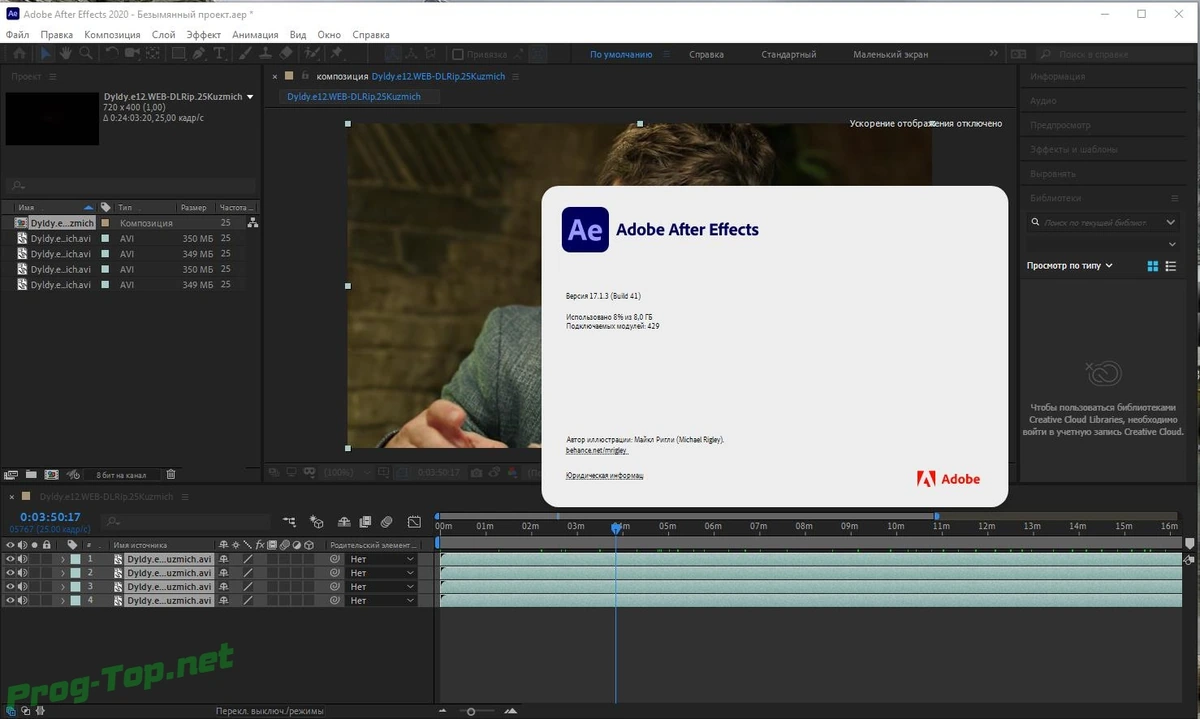Viewport: 1200px width, 719px height.
Task: Select the Roto Brush tool
Action: 311,54
